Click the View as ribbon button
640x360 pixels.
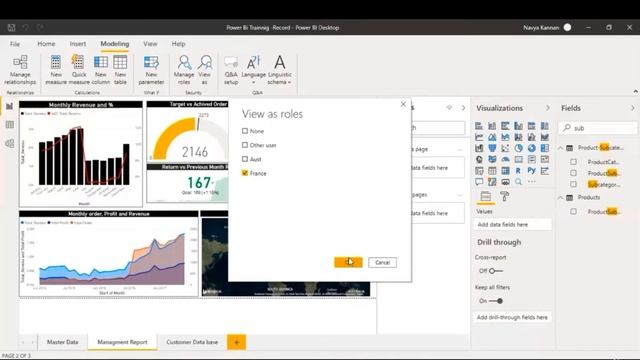204,70
